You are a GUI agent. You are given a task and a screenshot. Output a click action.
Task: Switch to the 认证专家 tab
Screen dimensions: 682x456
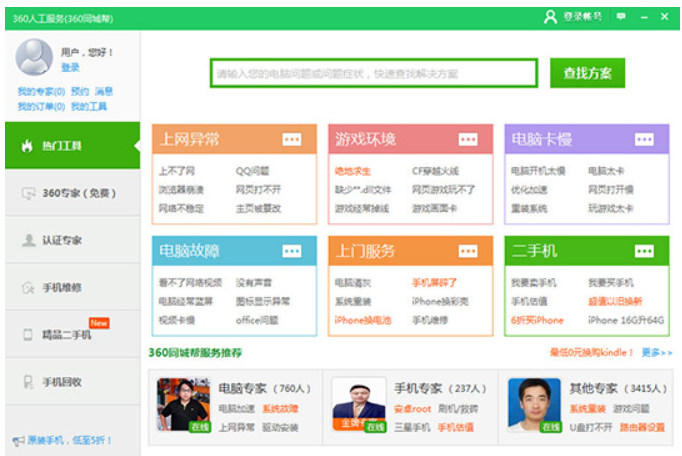(62, 241)
